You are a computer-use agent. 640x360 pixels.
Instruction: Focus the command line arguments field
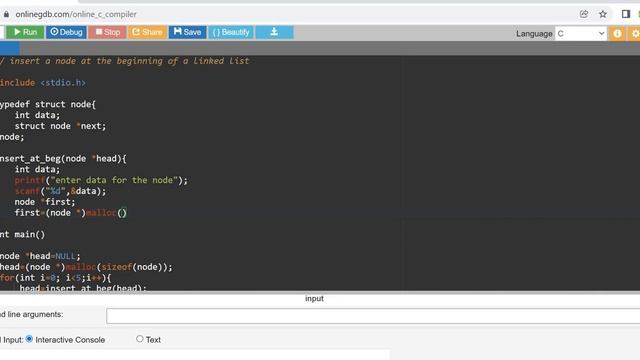pos(373,316)
